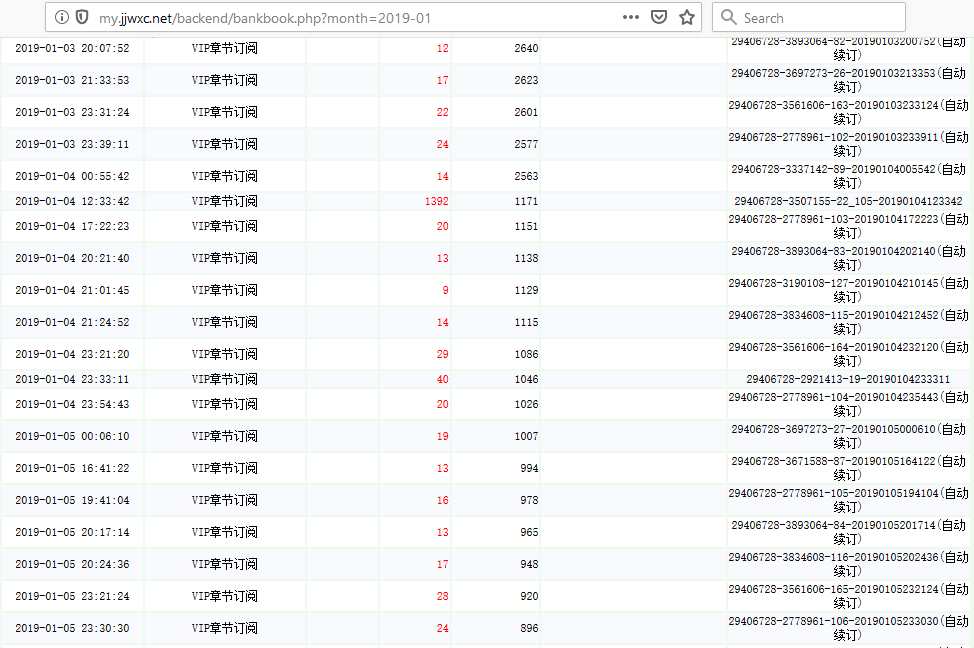Click VIP章节订阅 in the 12:33:42 row
The height and width of the screenshot is (648, 974).
tap(224, 201)
